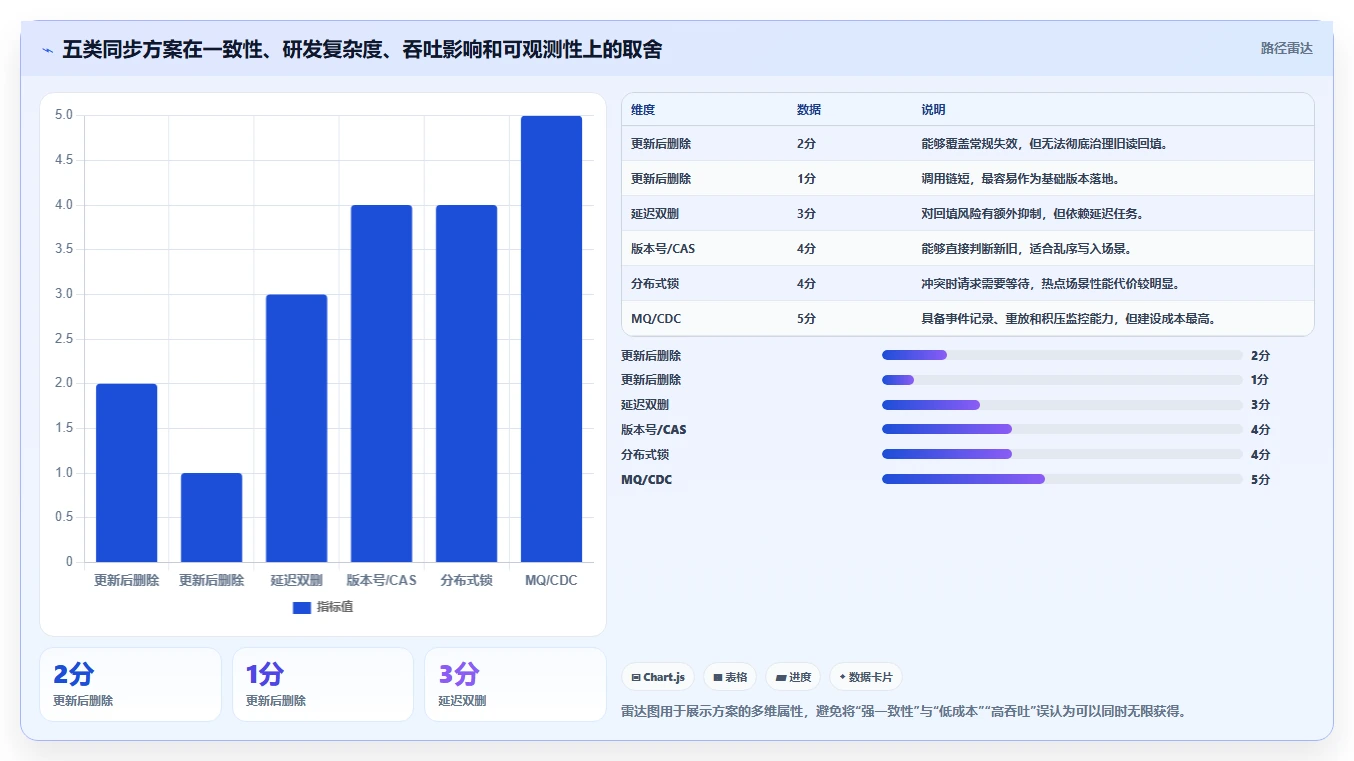
Task: Click the 说明 column header
Action: click(933, 110)
